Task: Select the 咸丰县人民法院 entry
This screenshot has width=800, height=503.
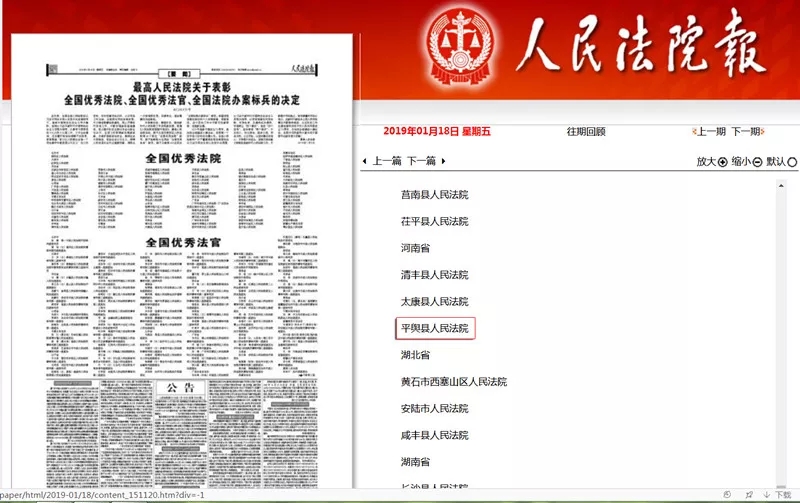Action: [x=434, y=435]
